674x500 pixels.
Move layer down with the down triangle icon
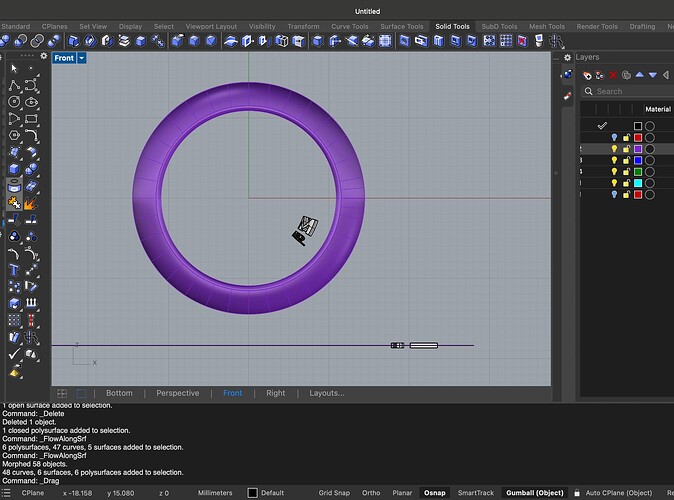653,75
